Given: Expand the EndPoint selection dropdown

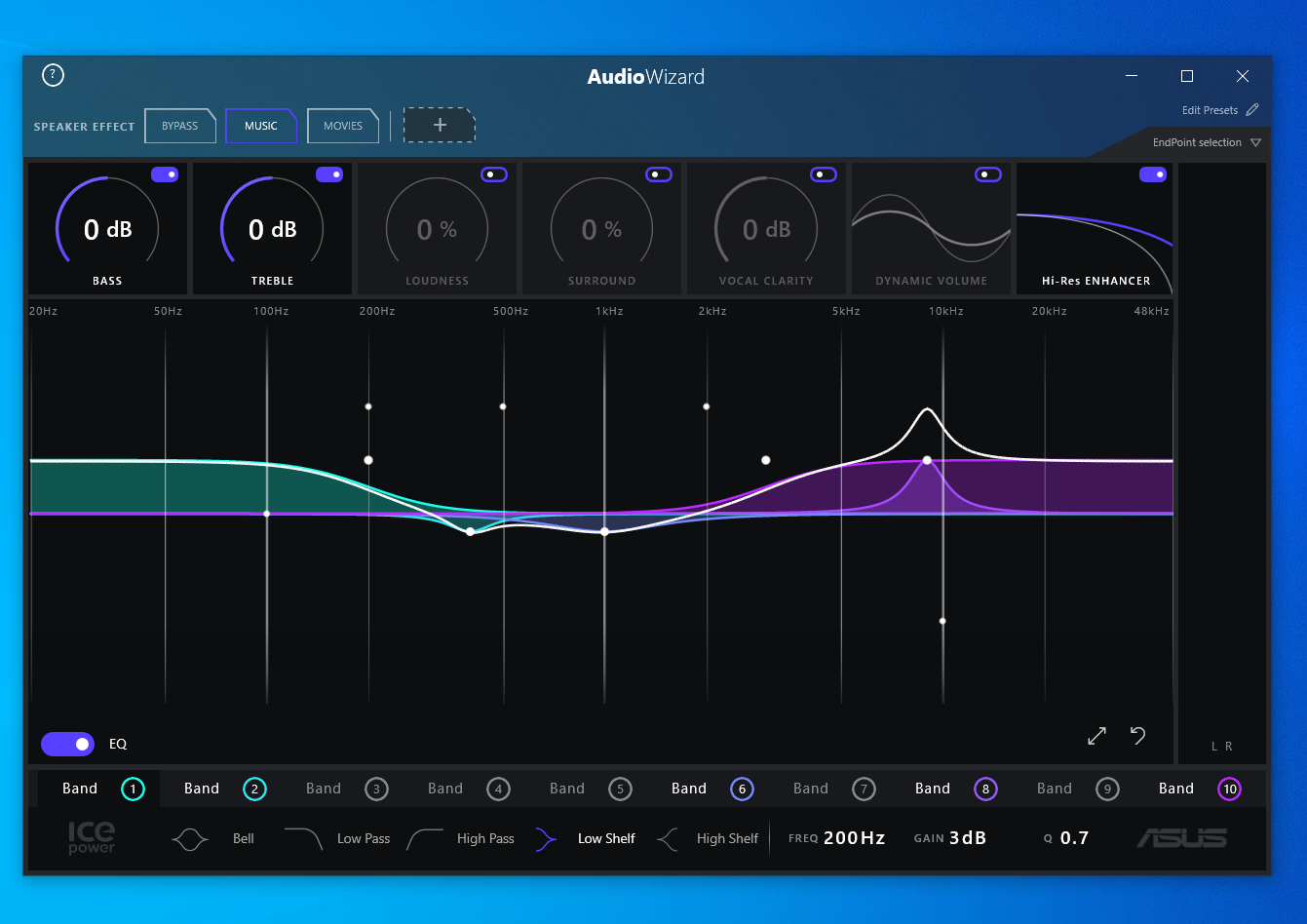Looking at the screenshot, I should pos(1207,142).
